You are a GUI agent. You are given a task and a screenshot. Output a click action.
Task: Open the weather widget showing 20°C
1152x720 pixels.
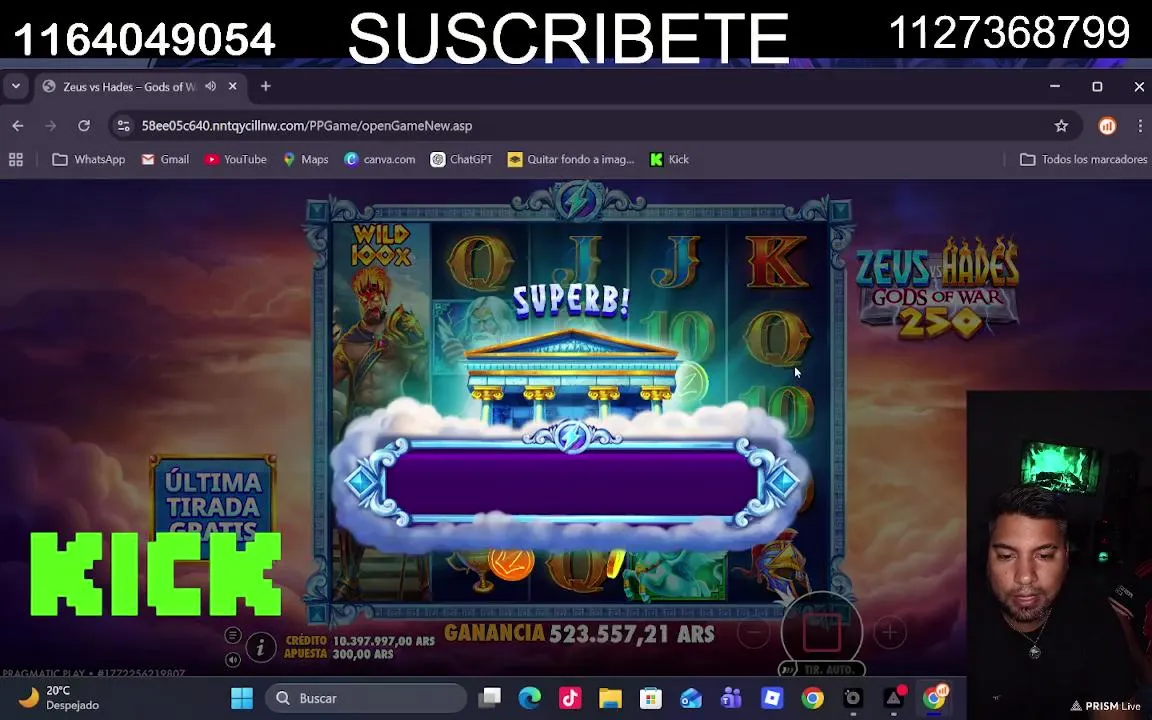(x=59, y=698)
